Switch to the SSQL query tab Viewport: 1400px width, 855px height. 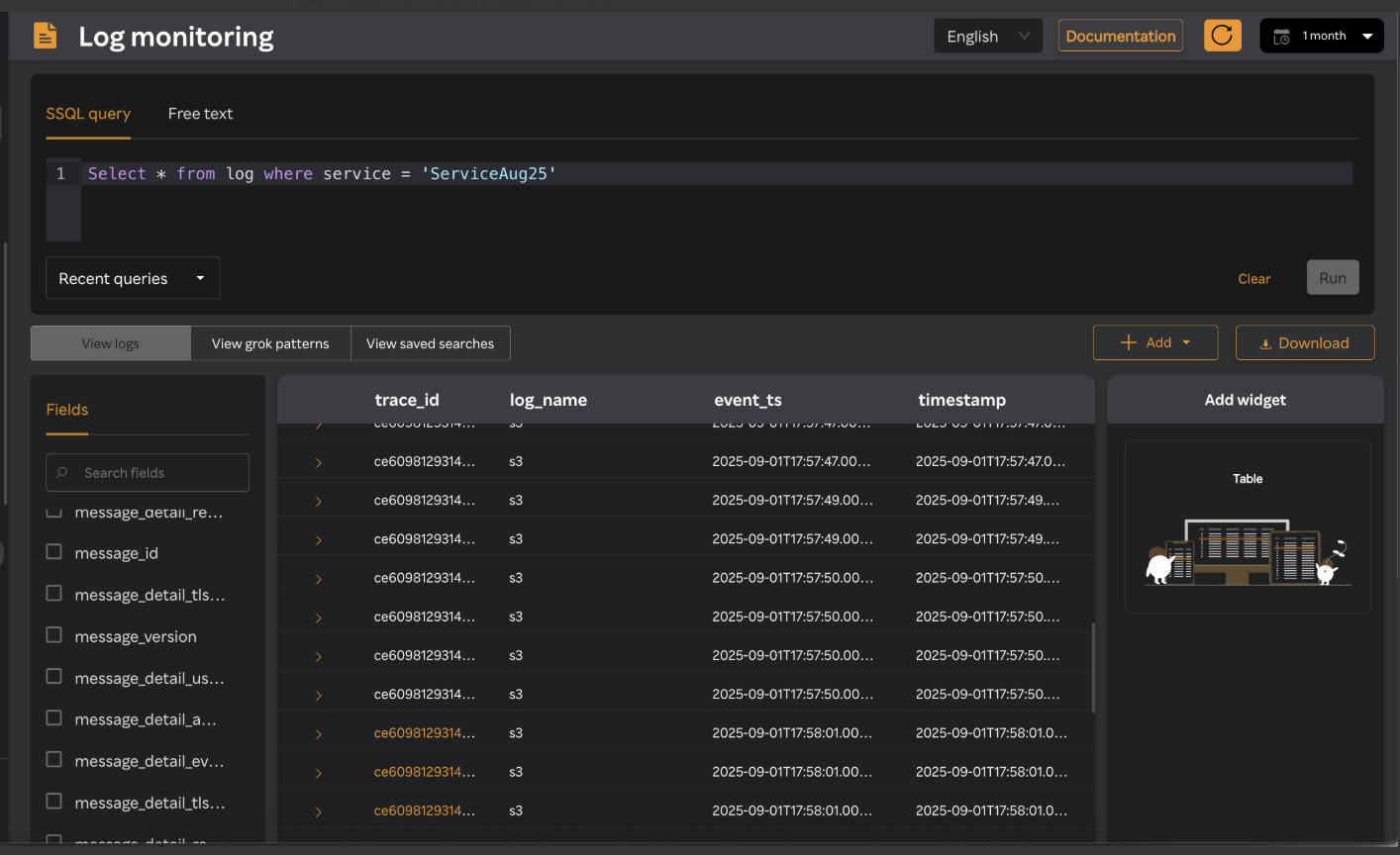88,114
